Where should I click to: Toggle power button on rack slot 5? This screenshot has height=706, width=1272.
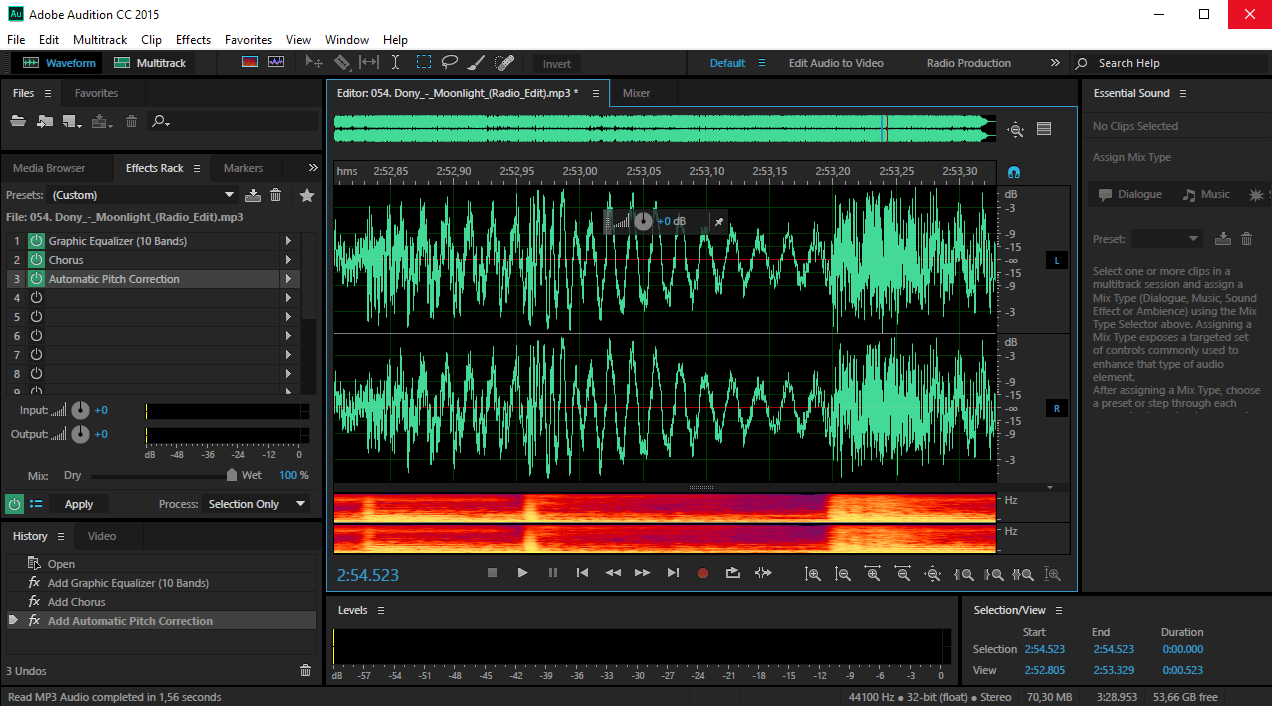coord(36,317)
